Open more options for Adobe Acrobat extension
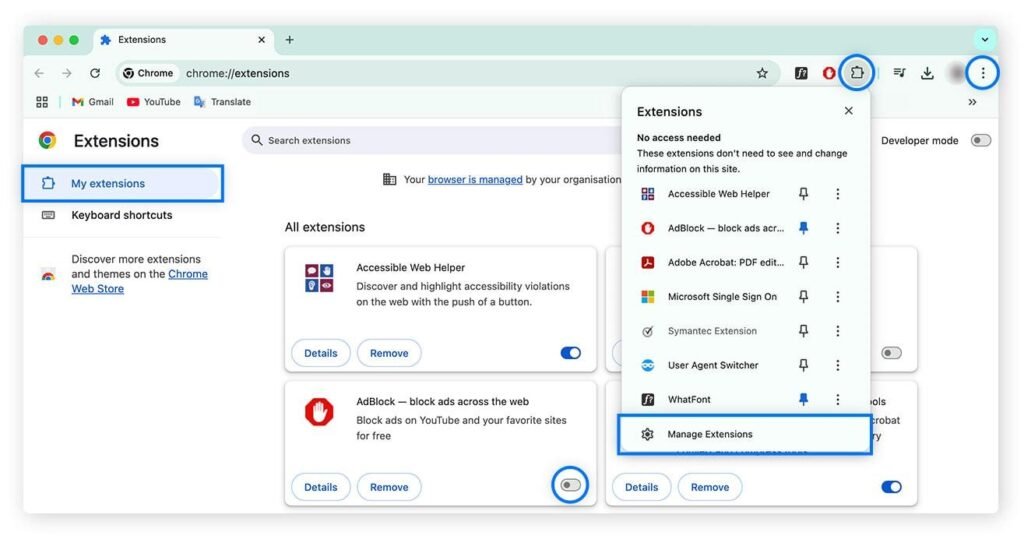The height and width of the screenshot is (543, 1024). (x=838, y=263)
